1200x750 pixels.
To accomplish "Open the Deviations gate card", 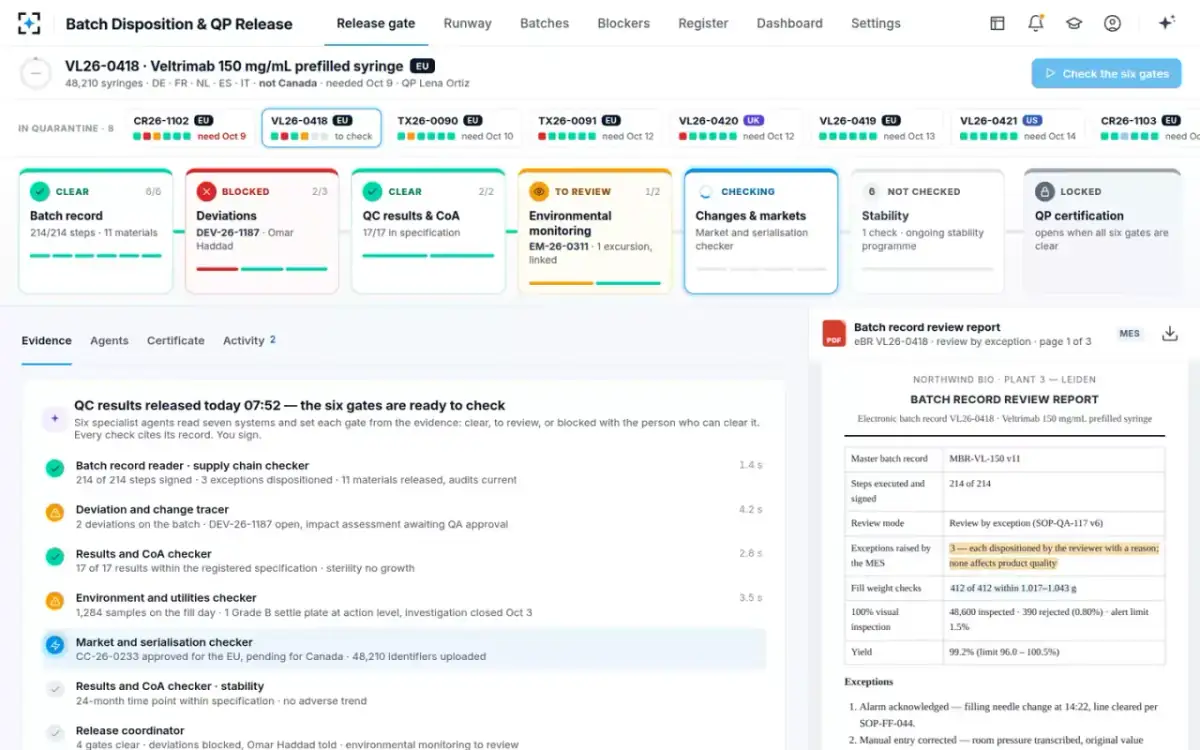I will pyautogui.click(x=261, y=231).
